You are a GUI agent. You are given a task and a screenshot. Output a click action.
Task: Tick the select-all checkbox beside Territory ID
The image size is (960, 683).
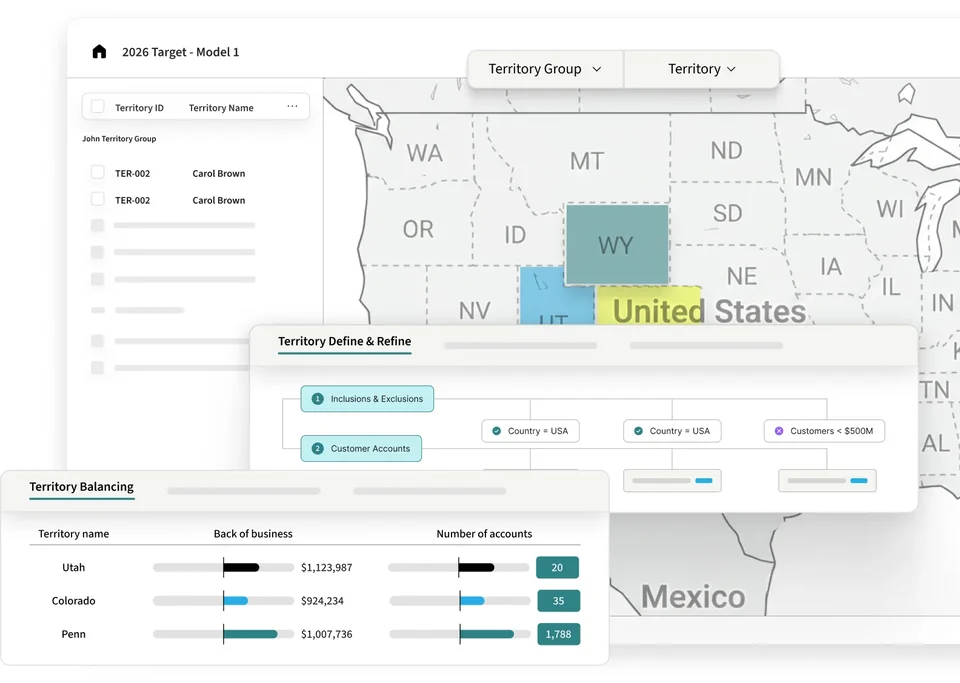tap(97, 106)
